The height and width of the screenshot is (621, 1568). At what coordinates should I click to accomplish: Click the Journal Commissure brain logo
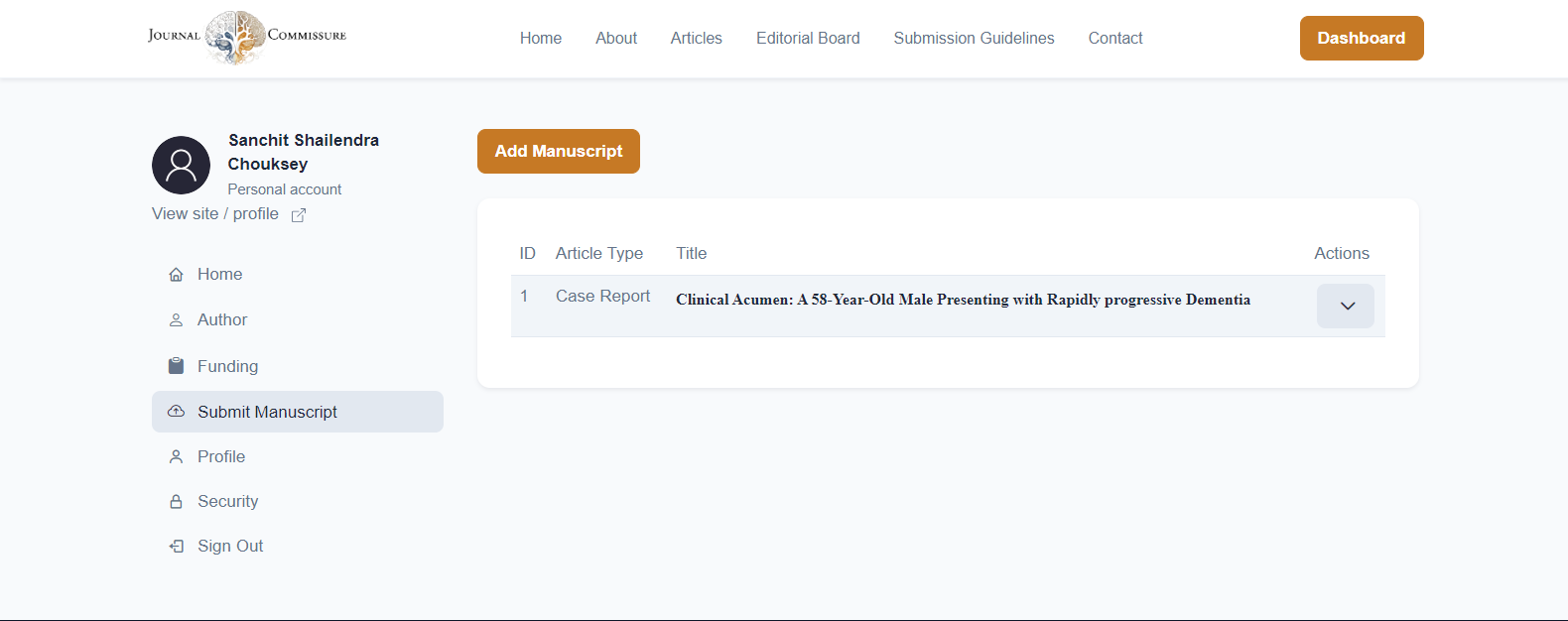236,37
